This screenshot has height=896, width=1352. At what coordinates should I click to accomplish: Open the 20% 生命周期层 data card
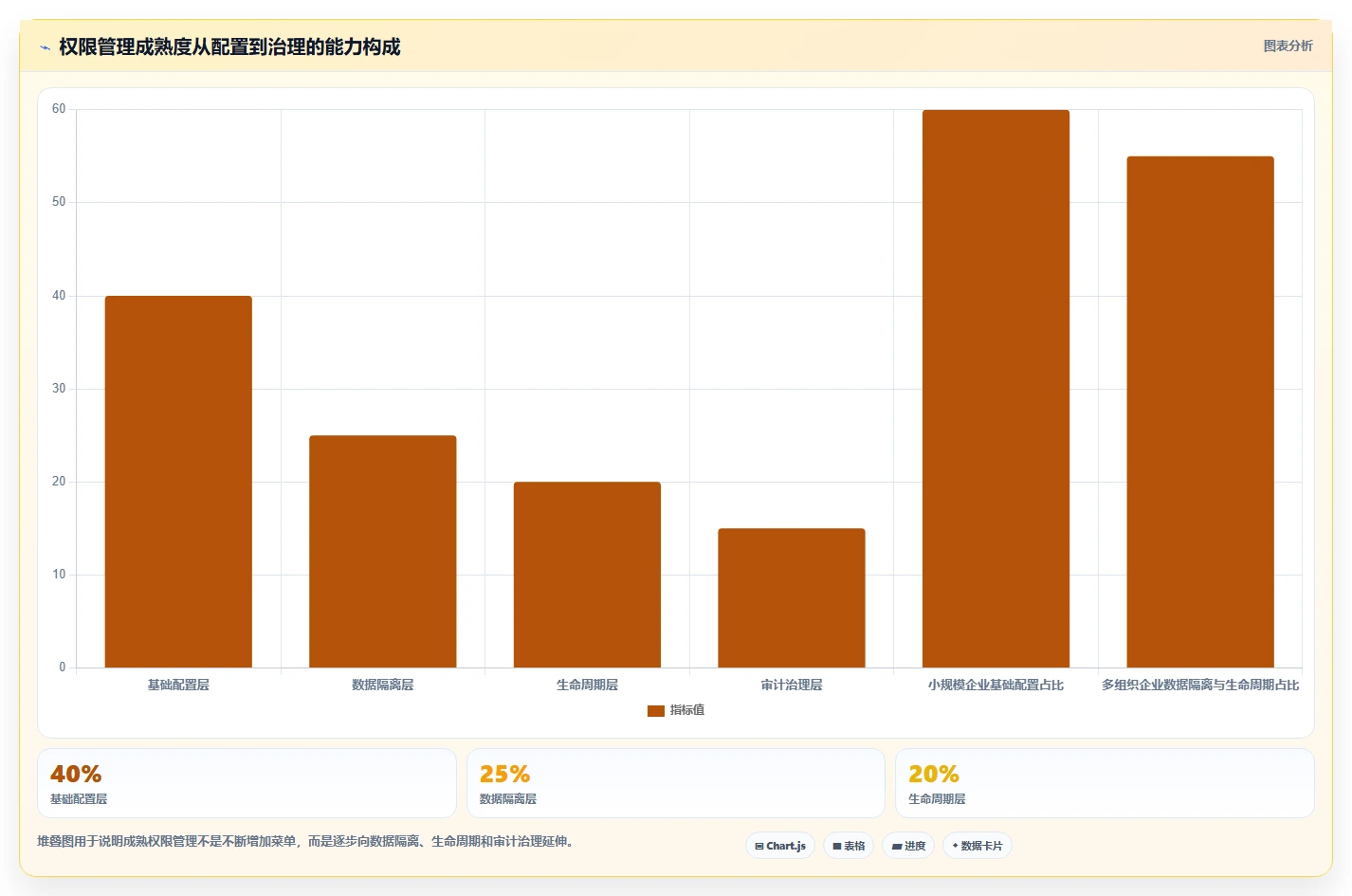(x=1105, y=783)
